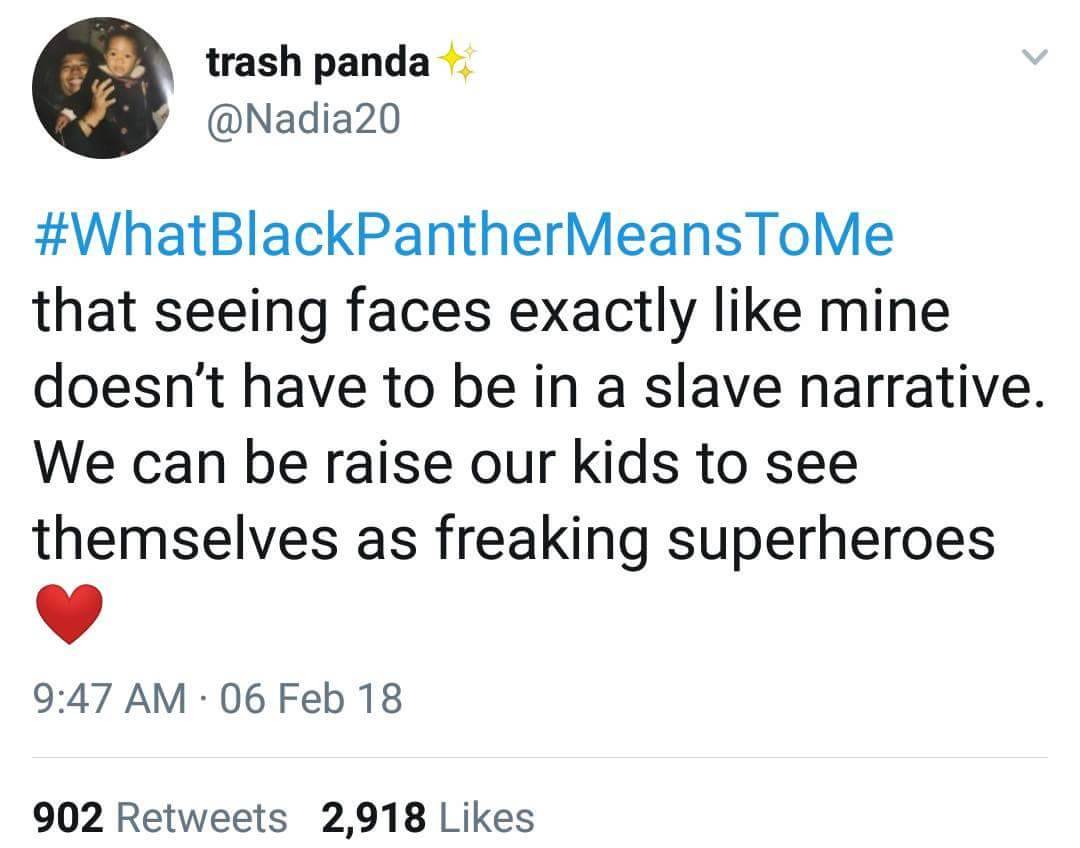Click the profile avatar photo
The image size is (1080, 848).
[x=102, y=89]
